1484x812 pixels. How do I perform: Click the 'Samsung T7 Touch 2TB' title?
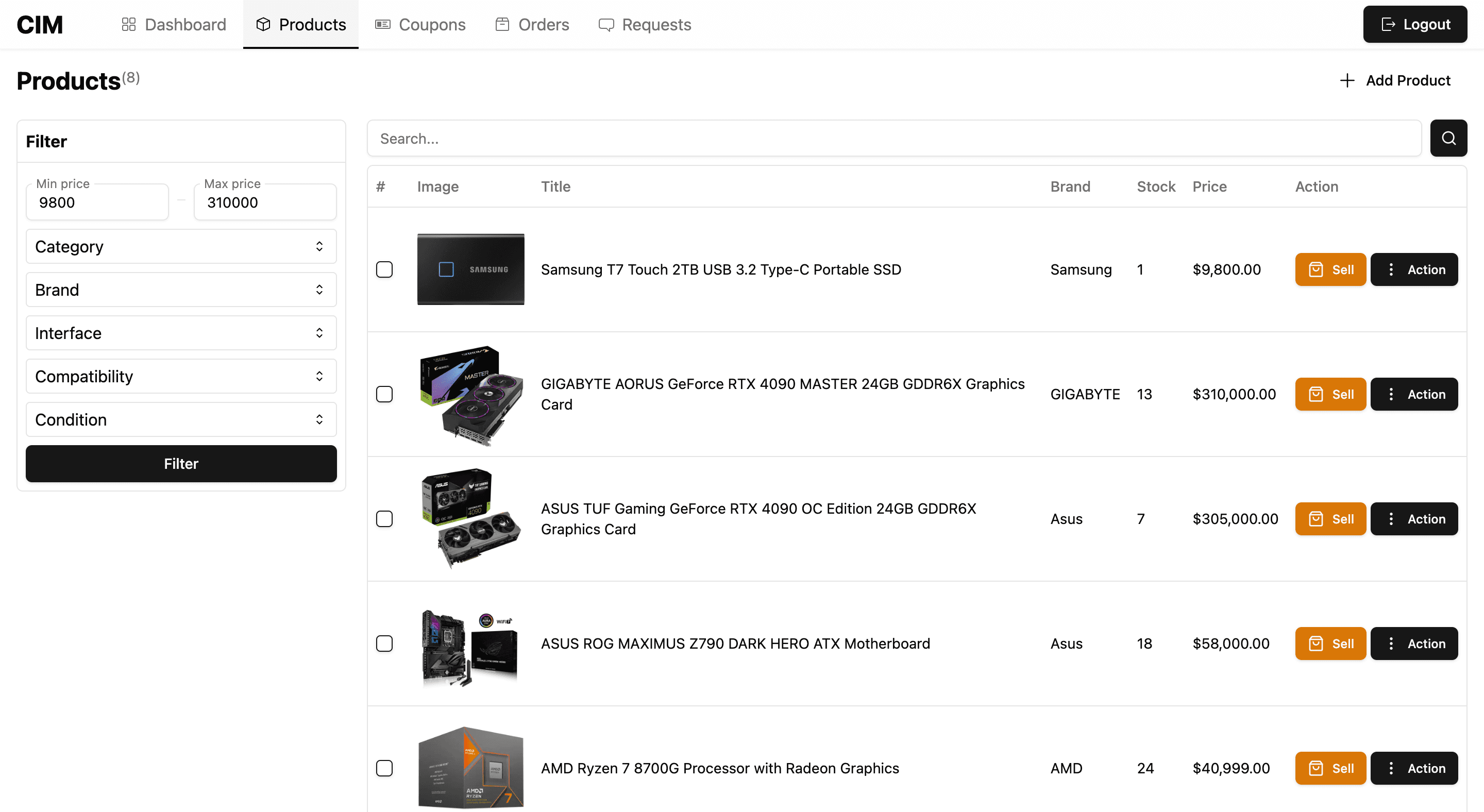pyautogui.click(x=721, y=269)
